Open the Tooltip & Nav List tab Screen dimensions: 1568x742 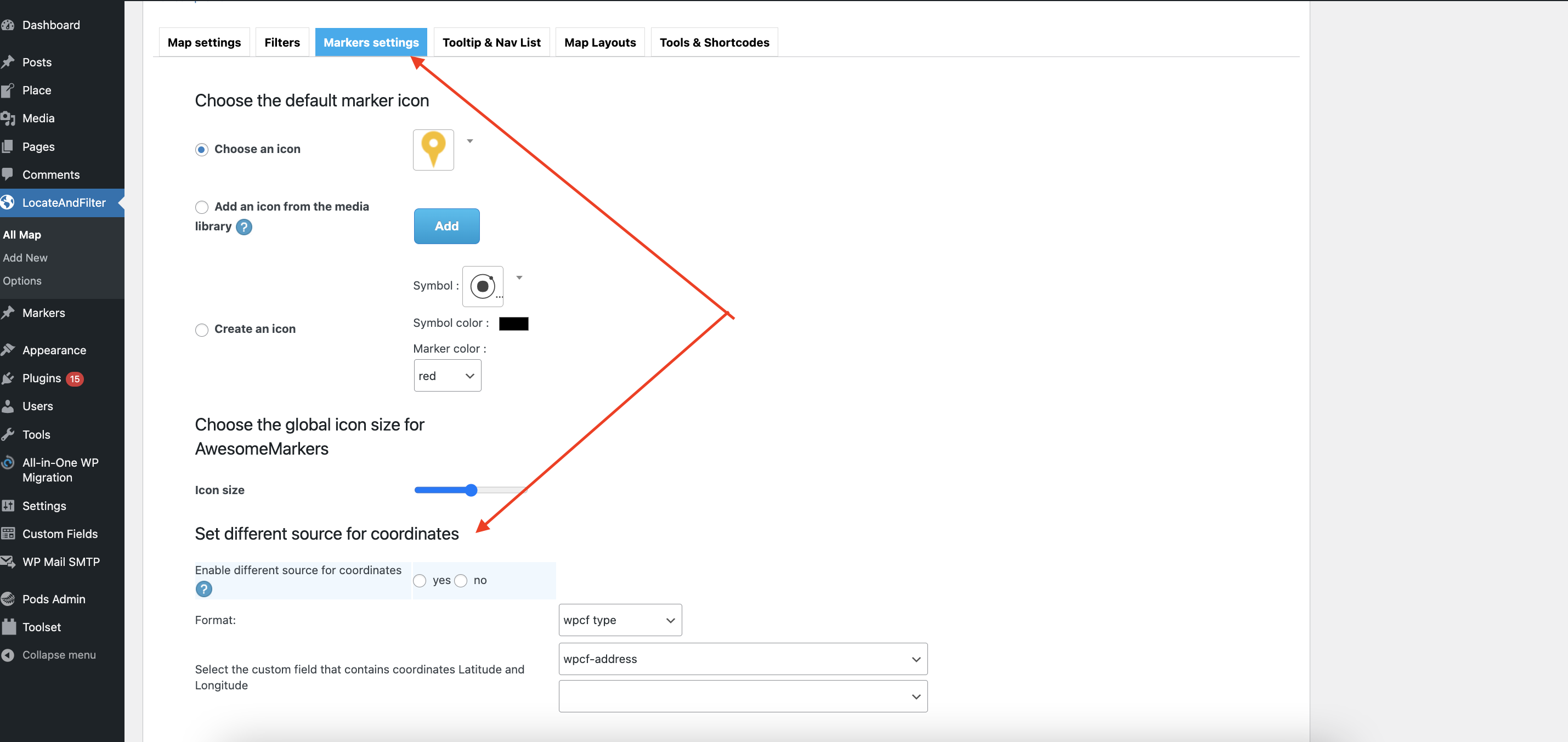tap(491, 43)
